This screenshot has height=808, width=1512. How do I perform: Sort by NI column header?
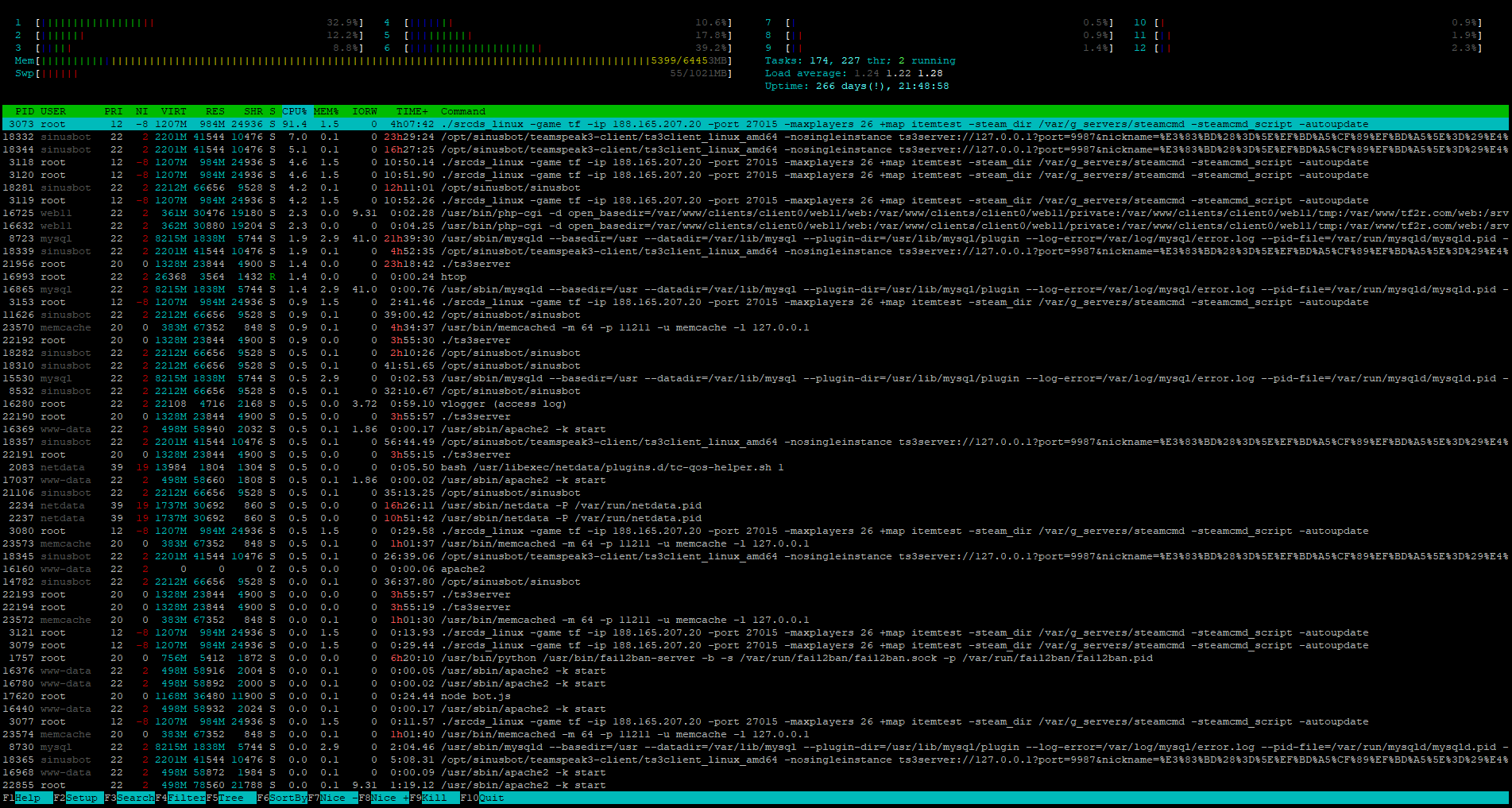pos(142,111)
